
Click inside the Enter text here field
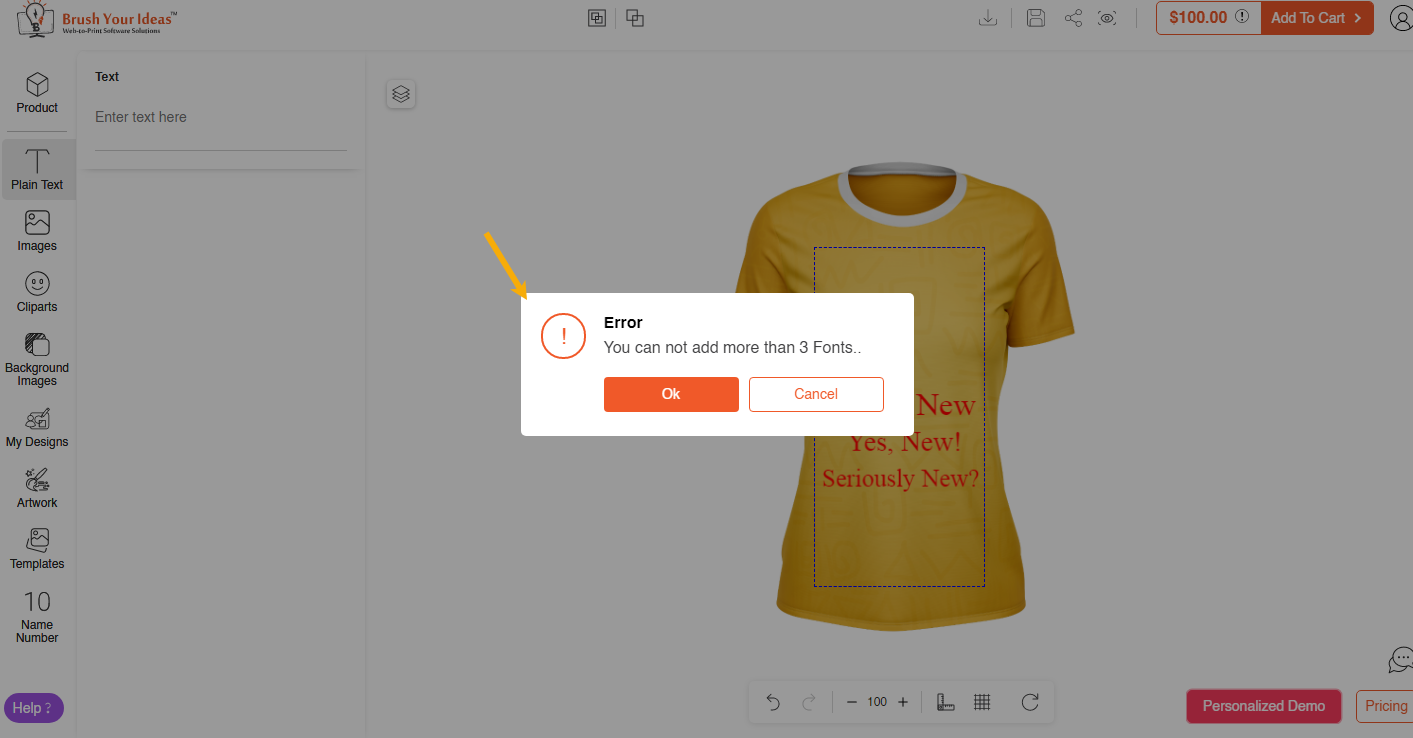coord(220,117)
